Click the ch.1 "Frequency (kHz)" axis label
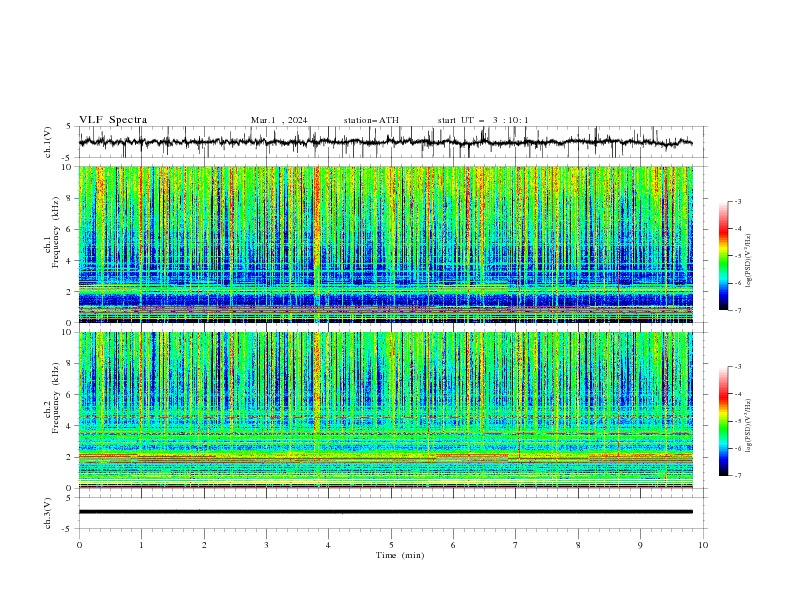The width and height of the screenshot is (792, 612). (55, 233)
